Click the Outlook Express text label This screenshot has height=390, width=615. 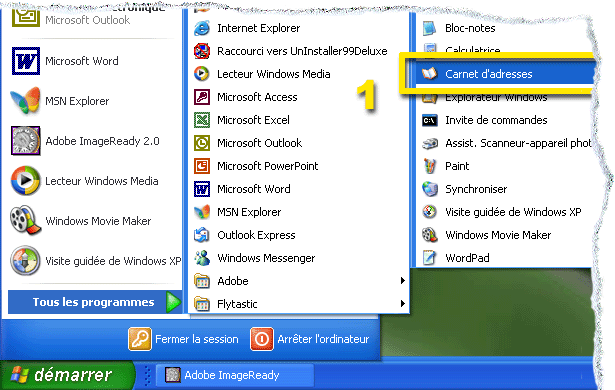(x=256, y=235)
